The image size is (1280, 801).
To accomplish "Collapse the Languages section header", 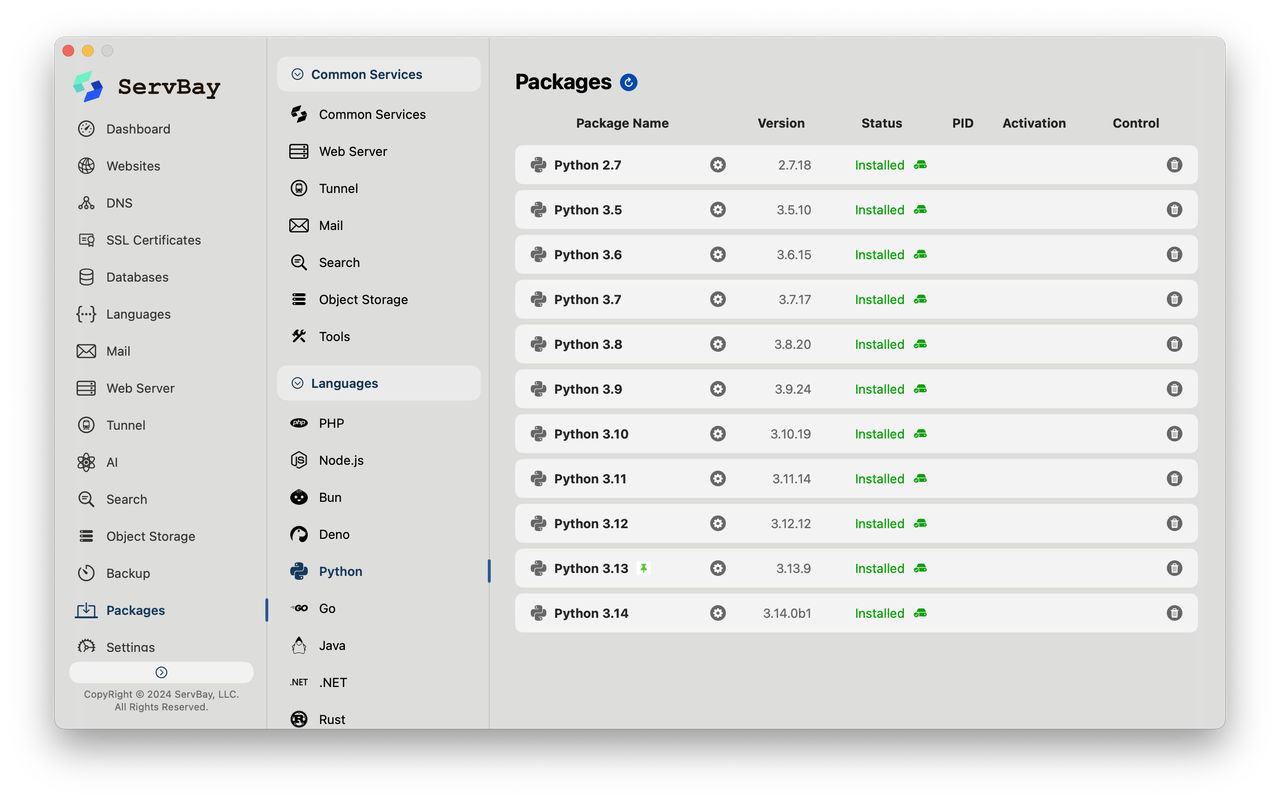I will [297, 383].
